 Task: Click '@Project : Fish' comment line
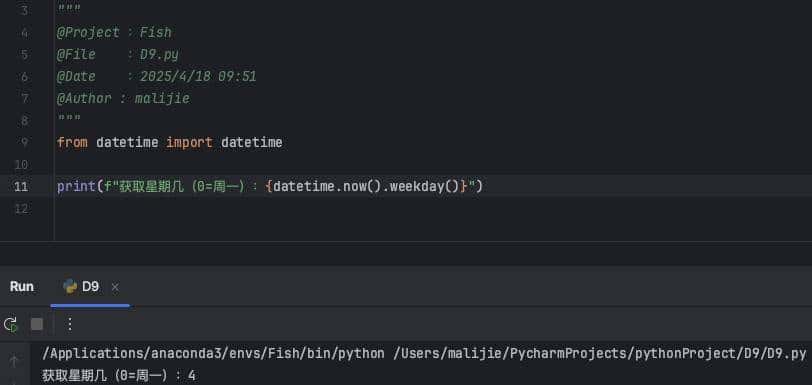point(114,33)
